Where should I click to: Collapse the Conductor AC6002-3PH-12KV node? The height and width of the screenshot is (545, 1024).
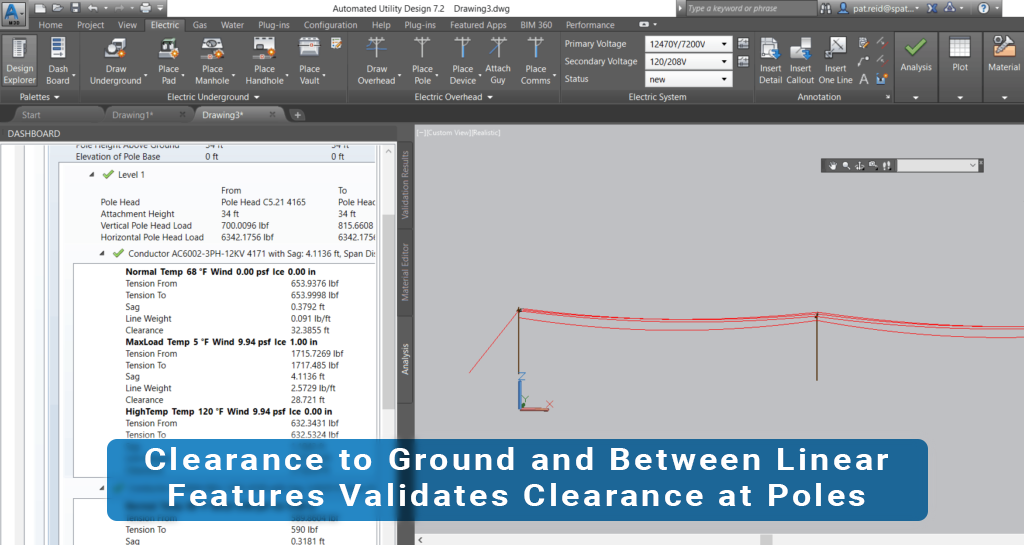coord(102,253)
